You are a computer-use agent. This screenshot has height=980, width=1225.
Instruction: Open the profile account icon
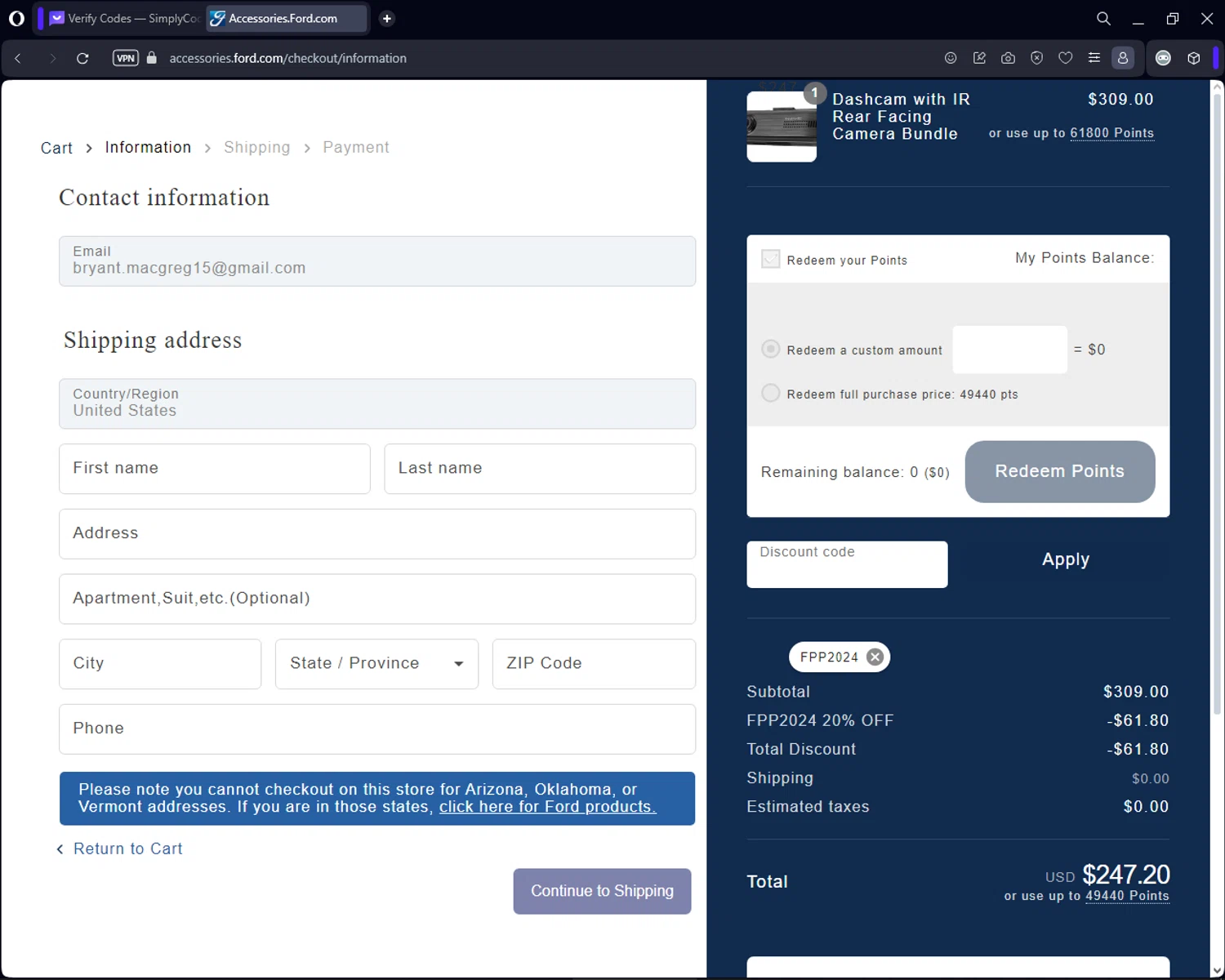(1123, 58)
